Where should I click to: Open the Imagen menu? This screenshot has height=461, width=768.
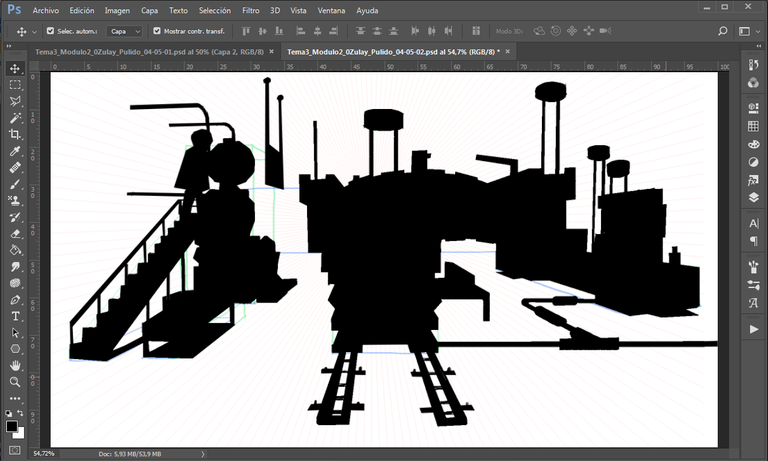118,10
